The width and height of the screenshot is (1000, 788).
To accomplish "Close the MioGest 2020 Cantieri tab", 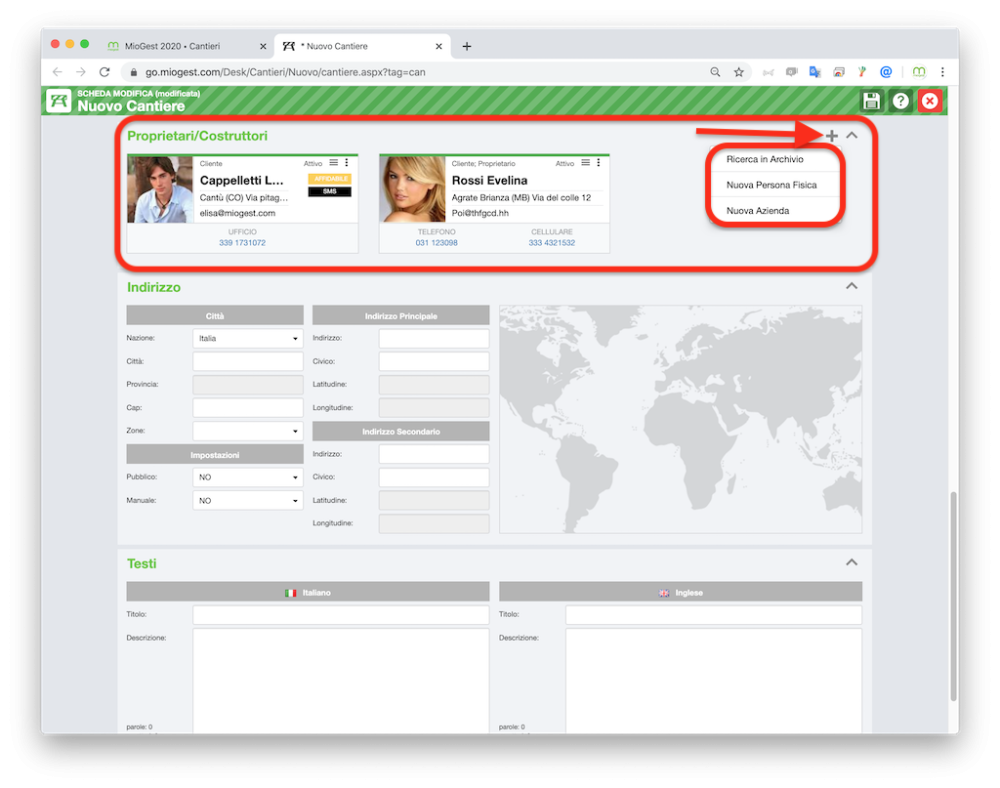I will coord(263,46).
